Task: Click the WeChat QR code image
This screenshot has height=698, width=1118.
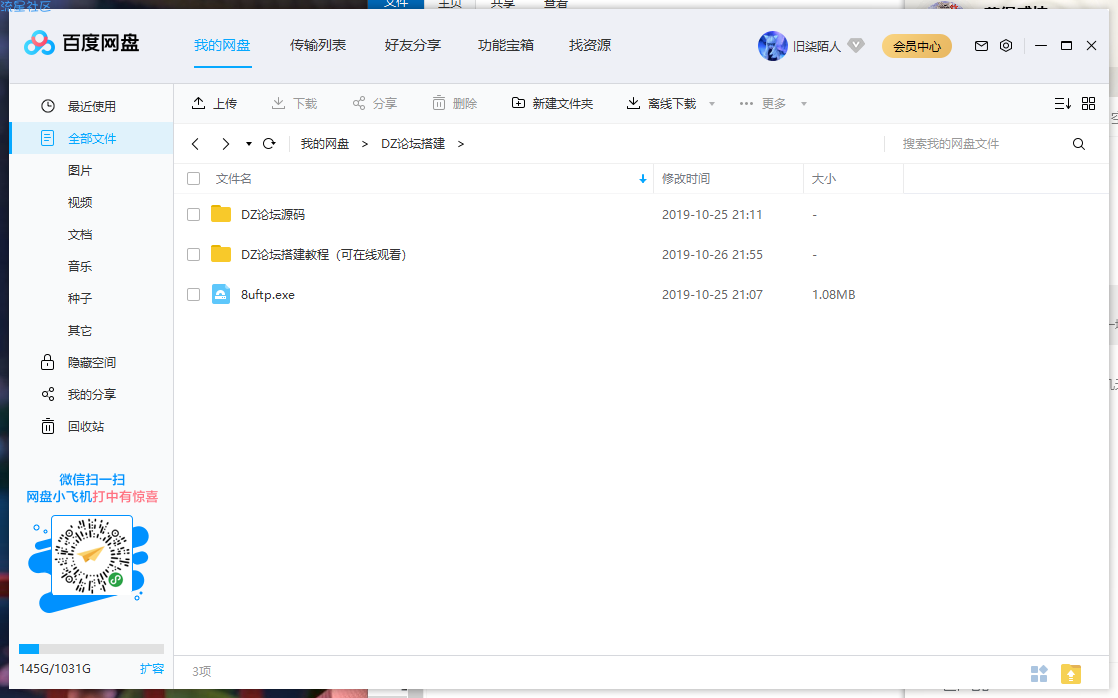Action: (x=92, y=555)
